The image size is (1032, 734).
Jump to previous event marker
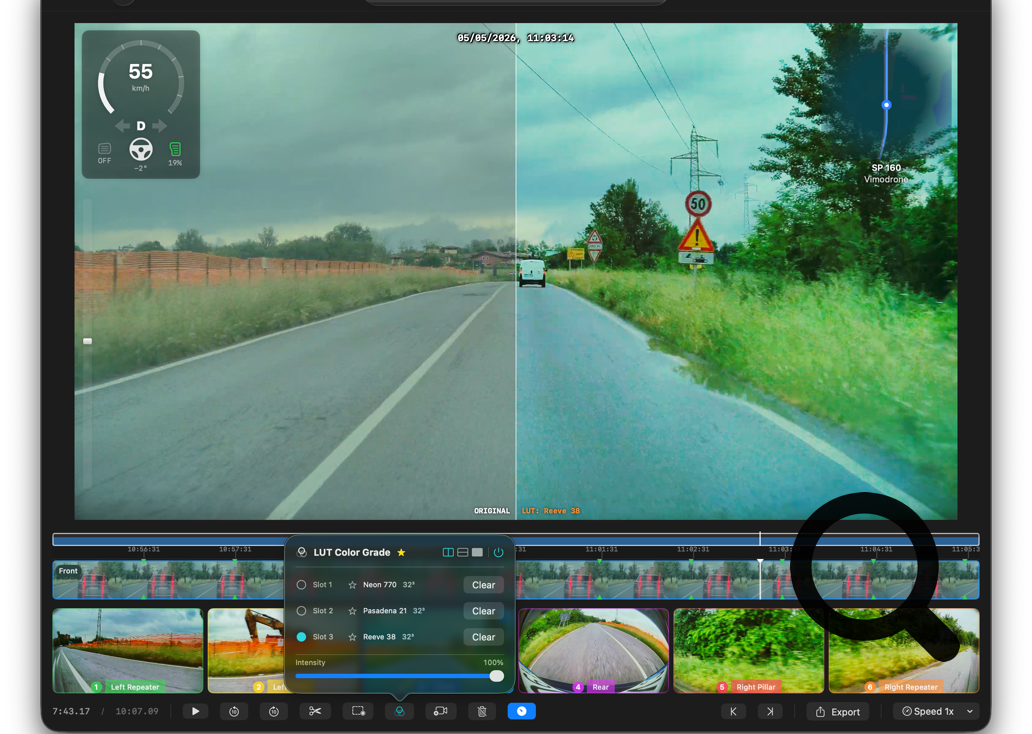pos(733,711)
